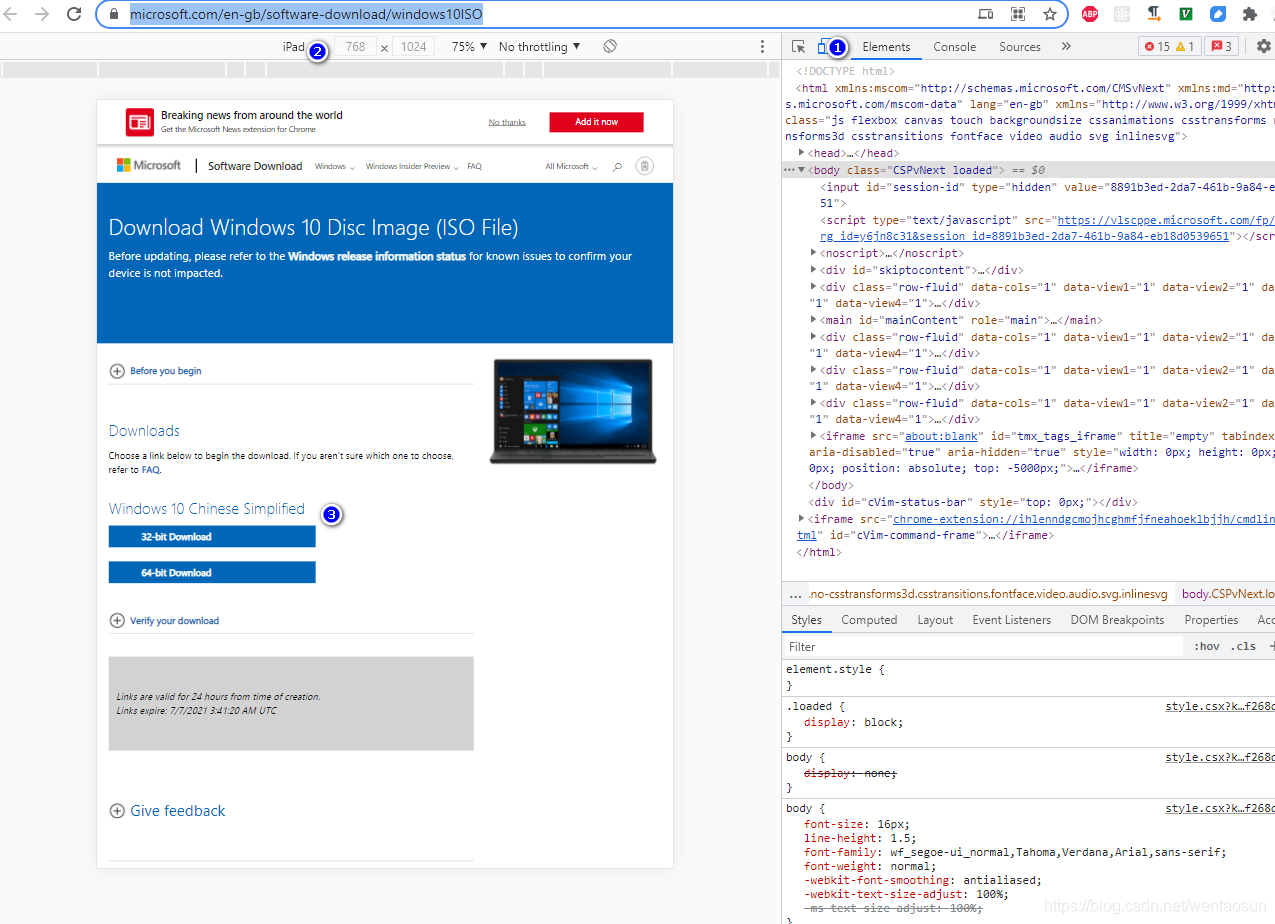Viewport: 1275px width, 924px height.
Task: Click the Microsoft logo on the page
Action: click(149, 166)
